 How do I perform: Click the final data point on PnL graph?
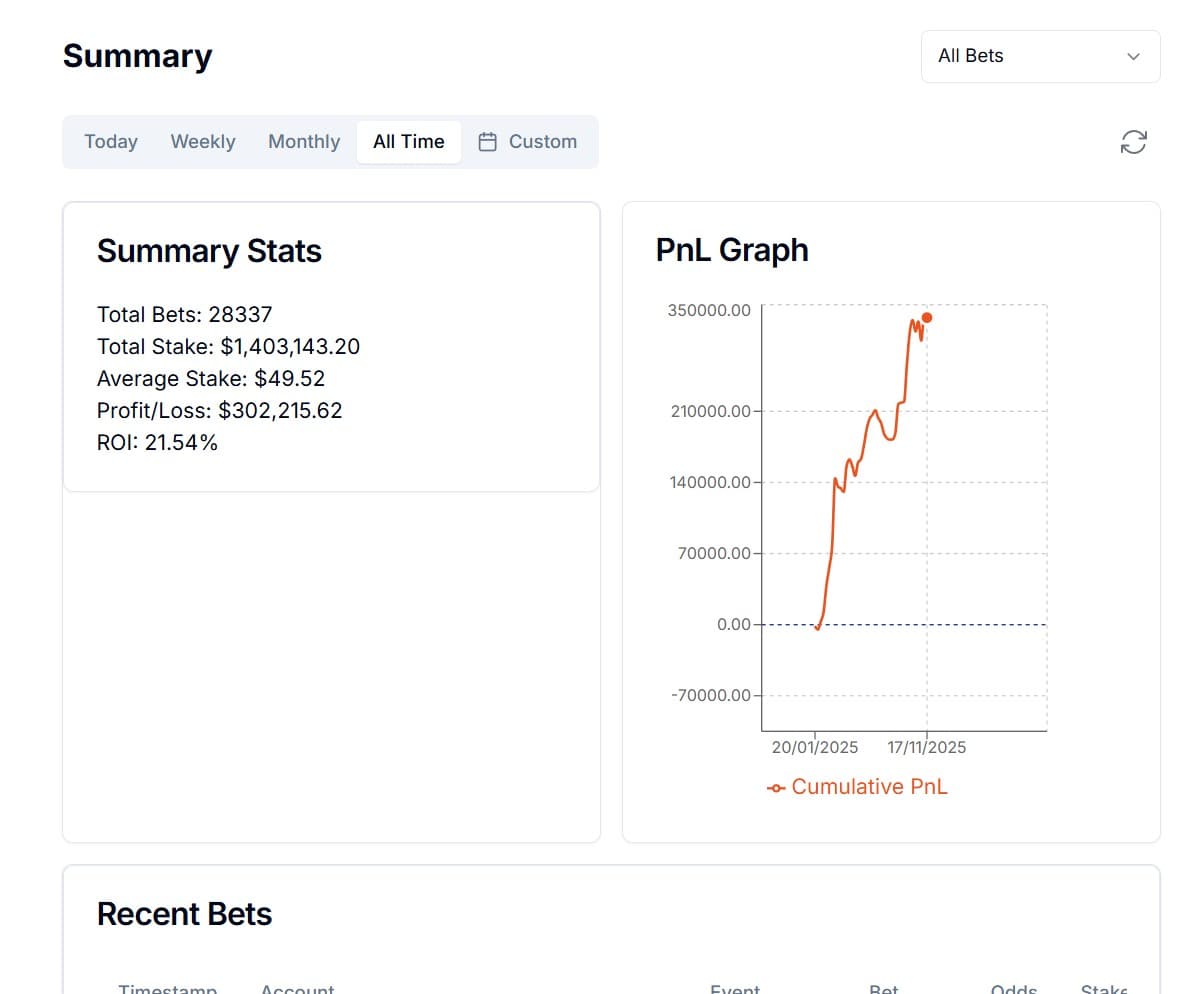pos(927,318)
